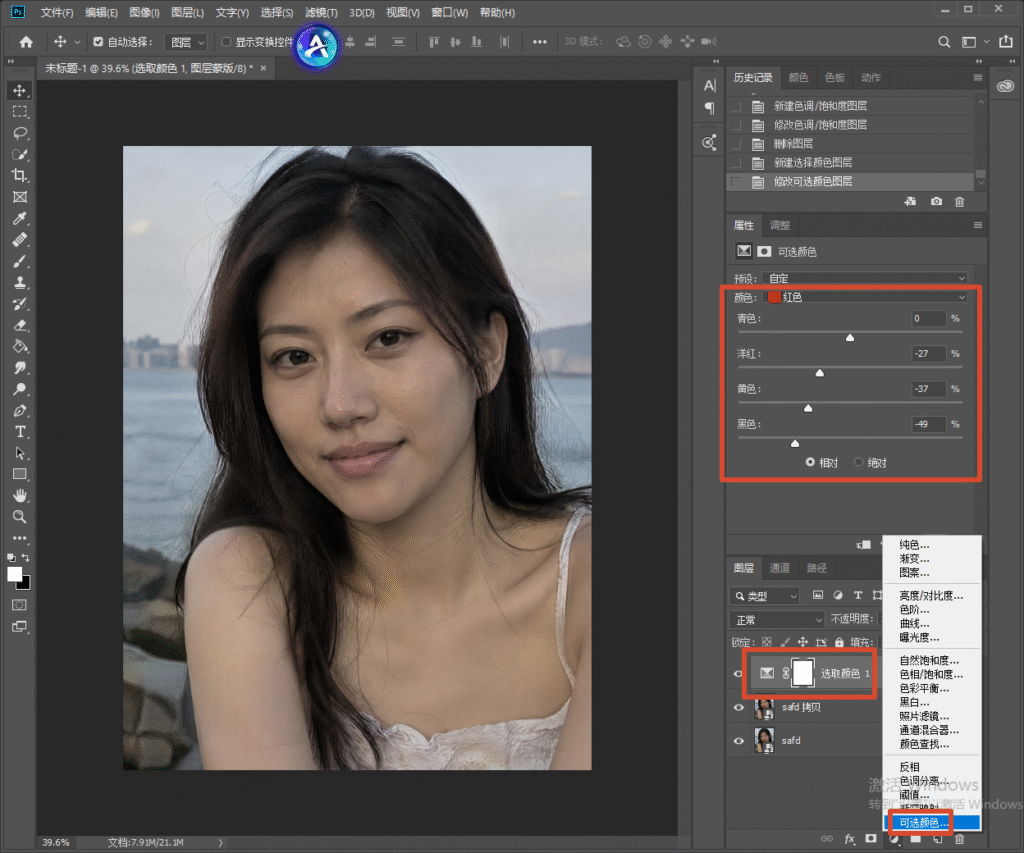
Task: Open the search icon at top right
Action: click(944, 42)
